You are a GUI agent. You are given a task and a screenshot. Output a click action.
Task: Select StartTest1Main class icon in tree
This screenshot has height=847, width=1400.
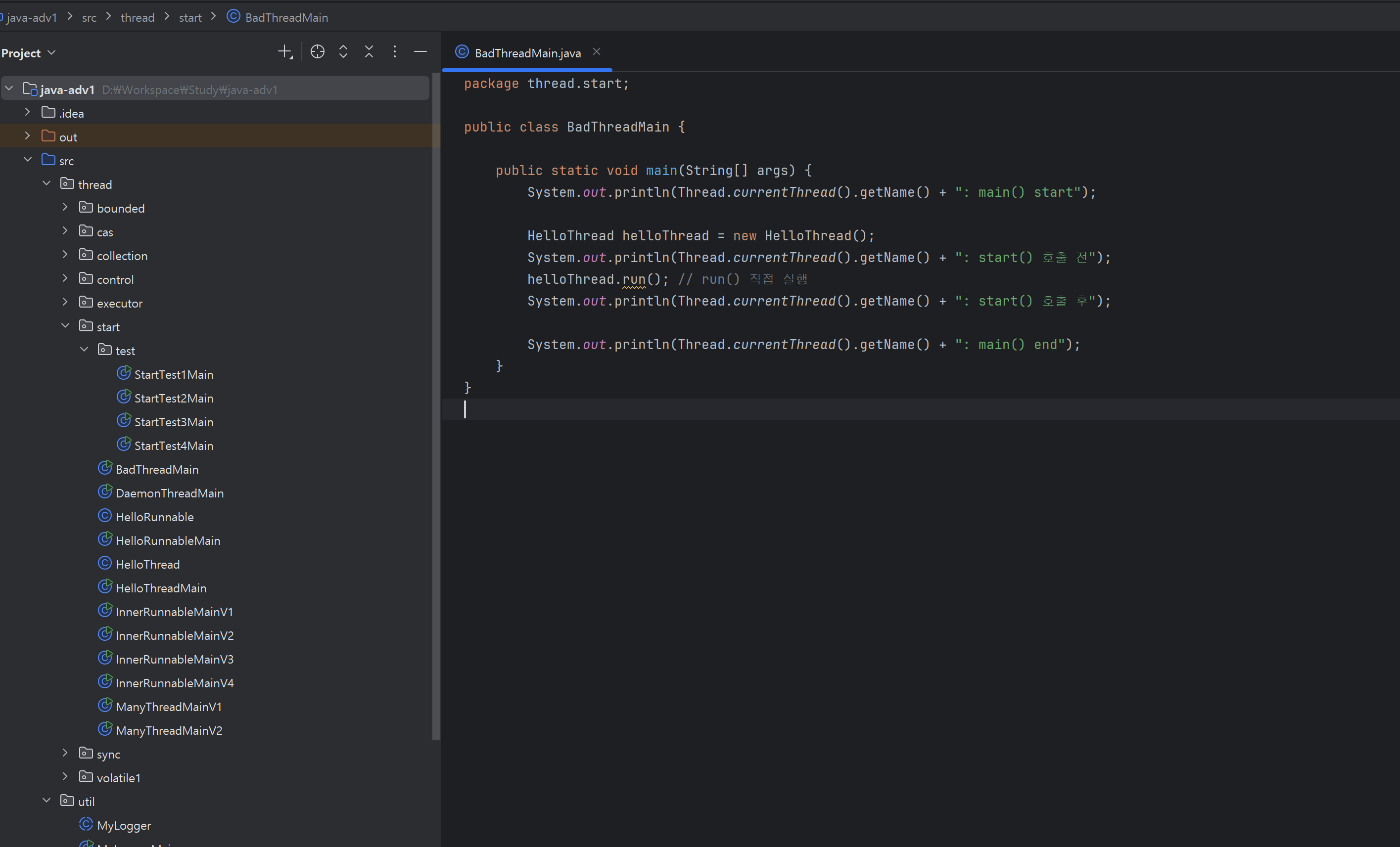124,373
